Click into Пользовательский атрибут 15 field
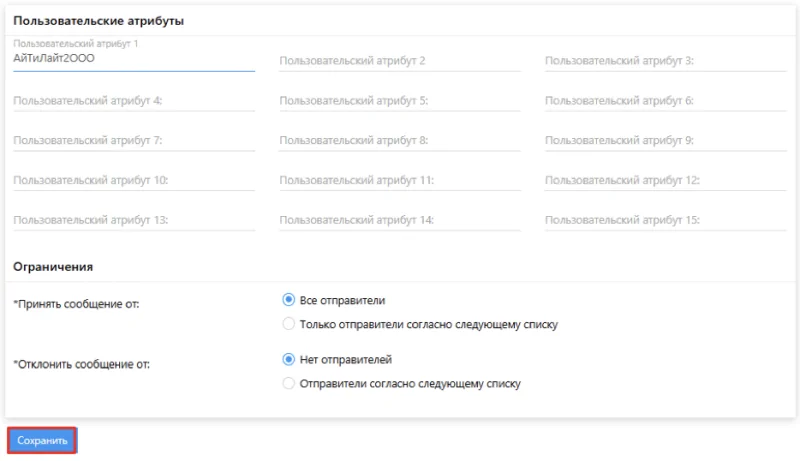800x461 pixels. pyautogui.click(x=666, y=220)
